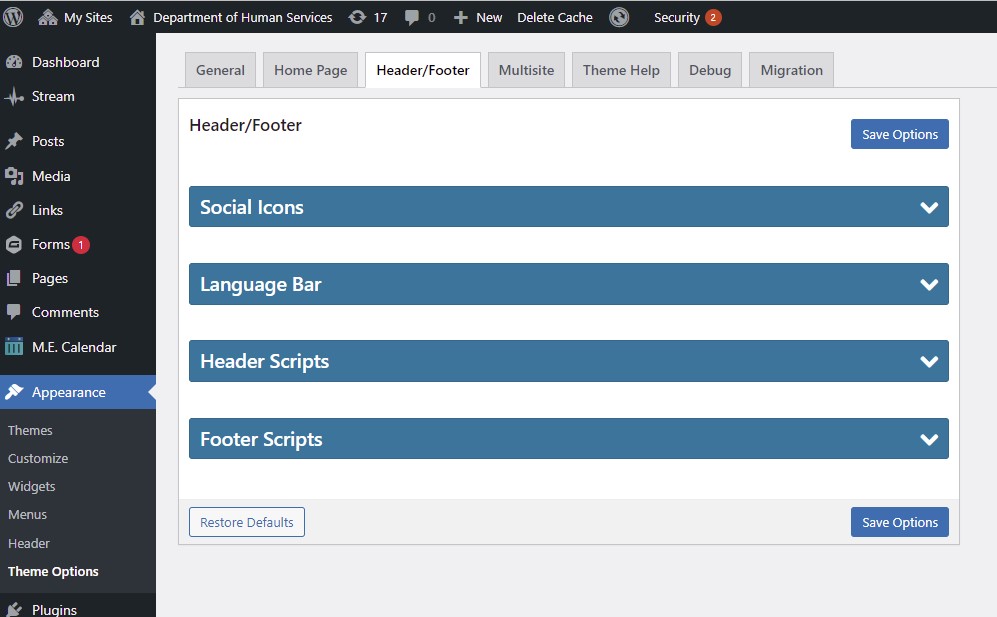The image size is (997, 617).
Task: Click Delete Cache in the admin bar
Action: pos(554,17)
